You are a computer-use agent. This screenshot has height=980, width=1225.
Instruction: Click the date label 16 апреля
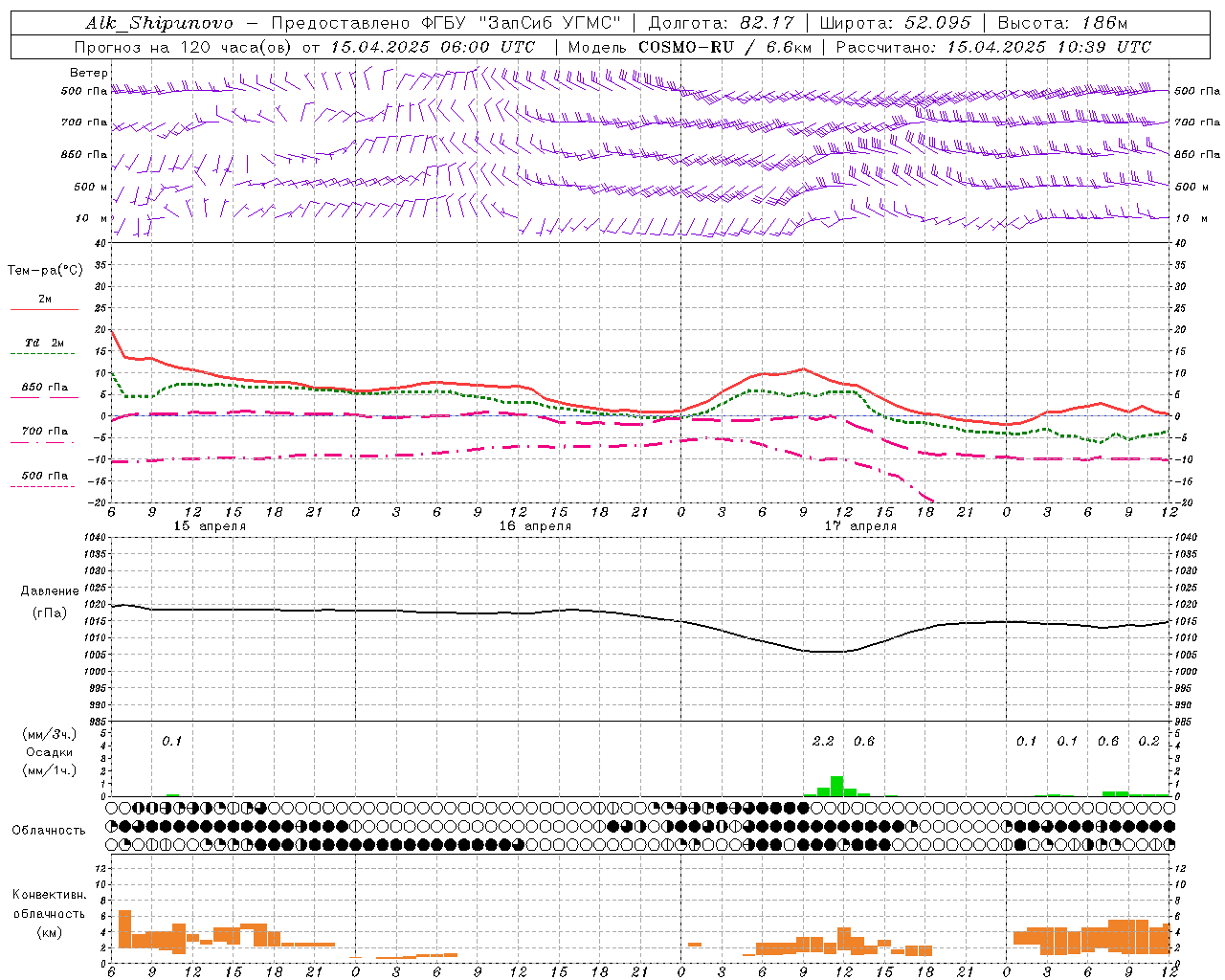click(535, 526)
